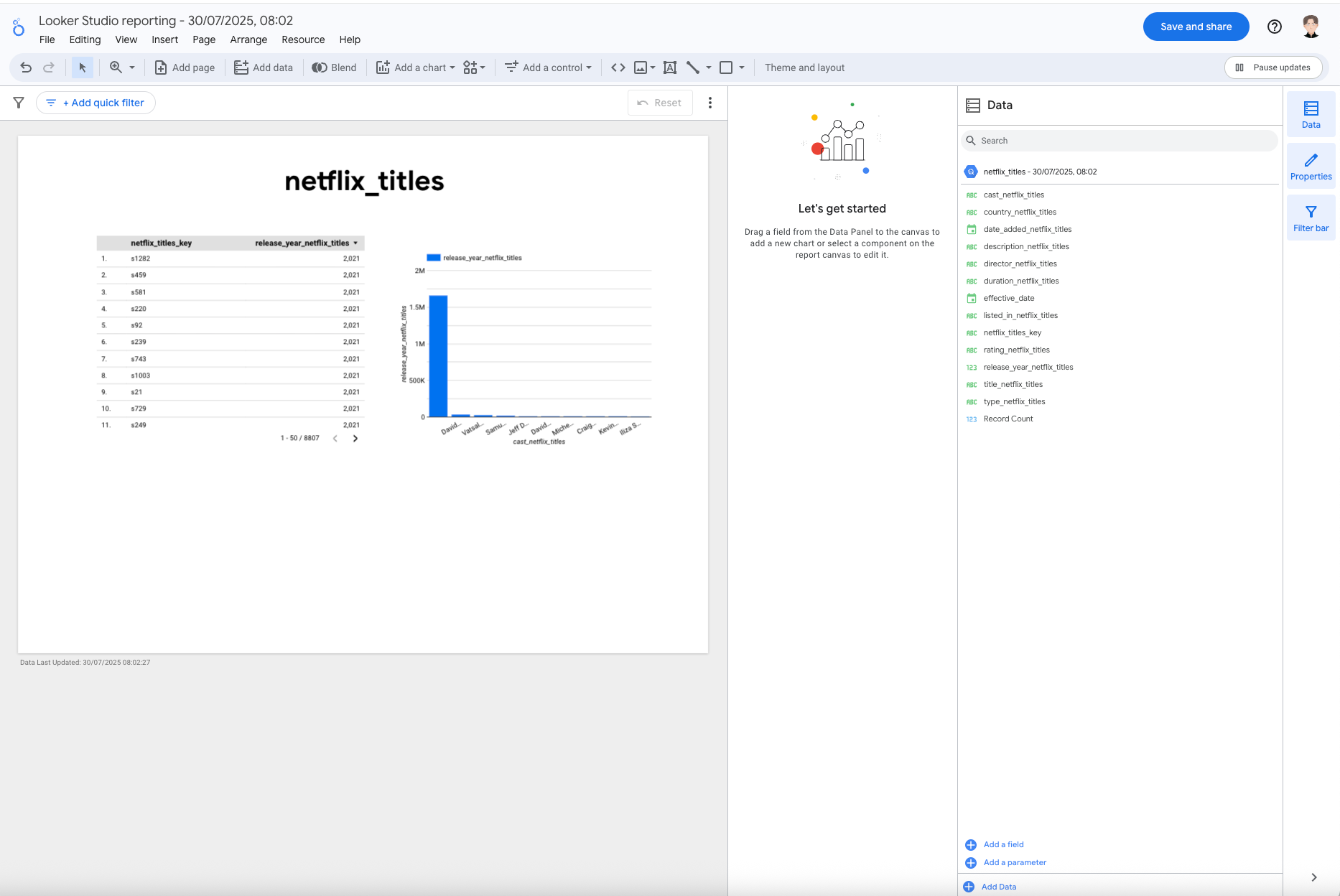Insert a URL embed element

[x=618, y=67]
